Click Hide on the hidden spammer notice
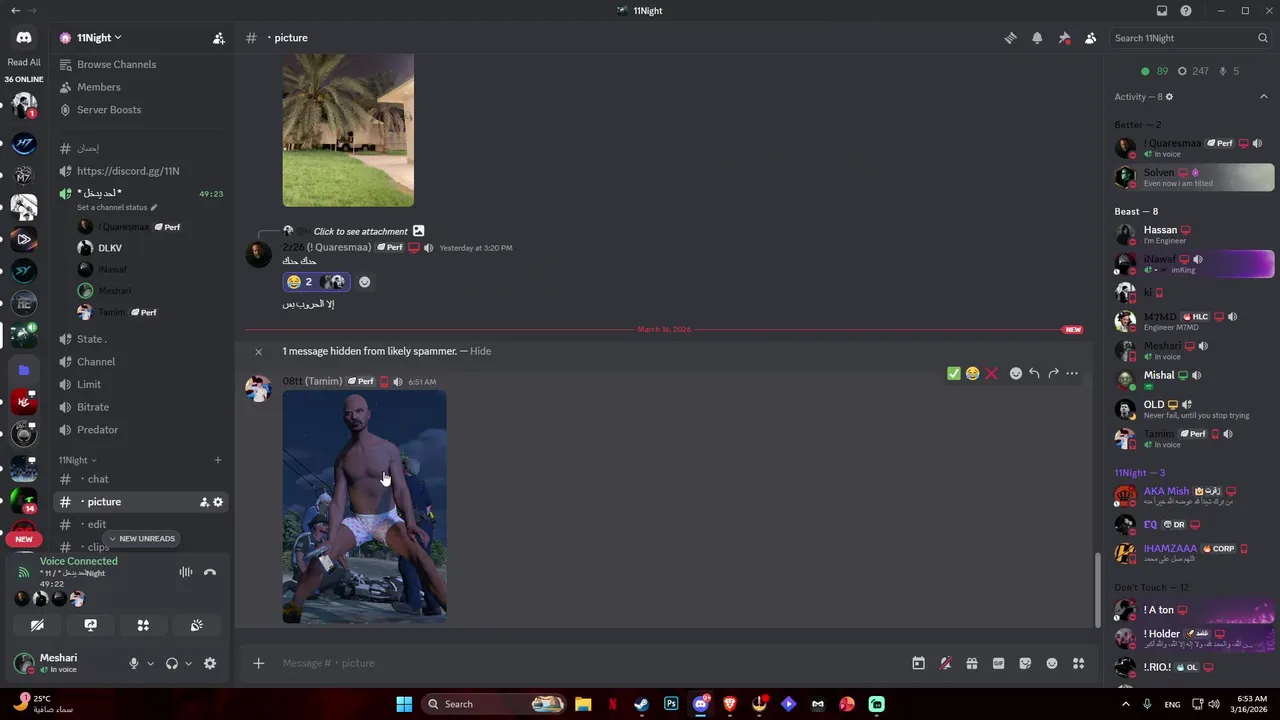This screenshot has width=1280, height=720. 480,351
